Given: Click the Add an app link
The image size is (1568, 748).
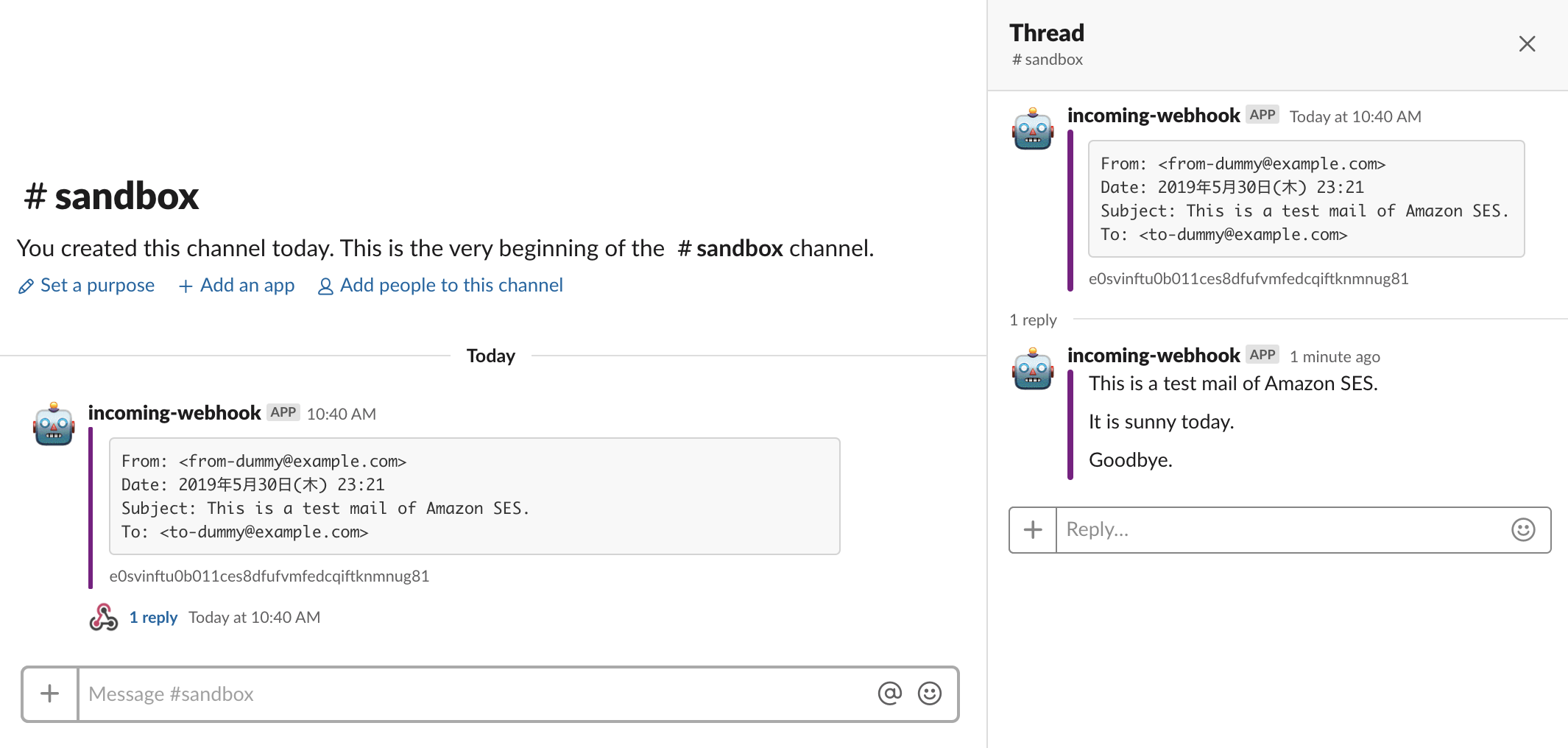Looking at the screenshot, I should pos(247,286).
